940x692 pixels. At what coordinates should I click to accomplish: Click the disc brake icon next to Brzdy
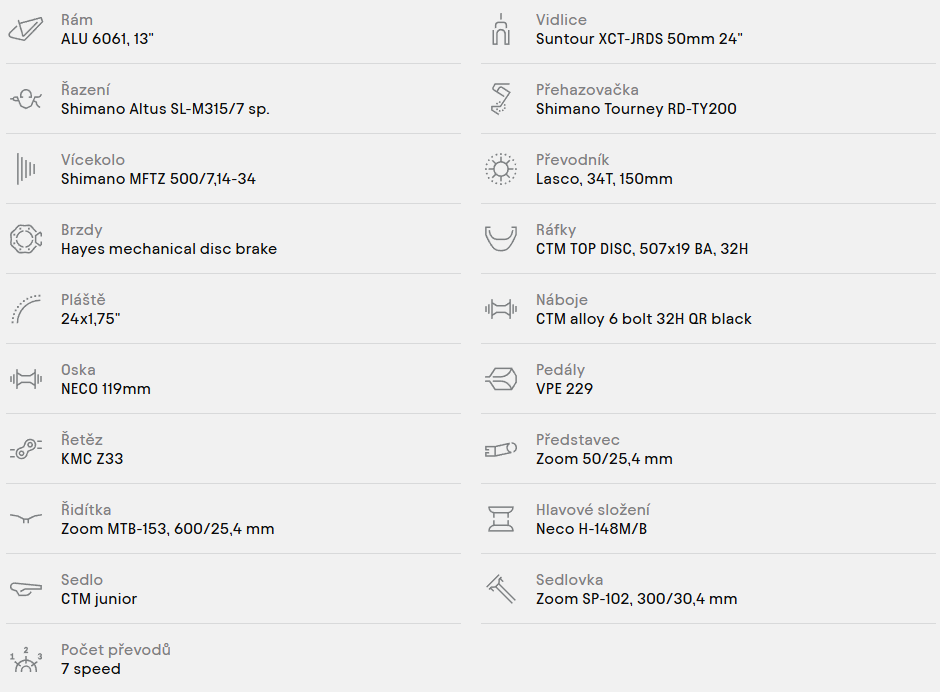tap(26, 239)
